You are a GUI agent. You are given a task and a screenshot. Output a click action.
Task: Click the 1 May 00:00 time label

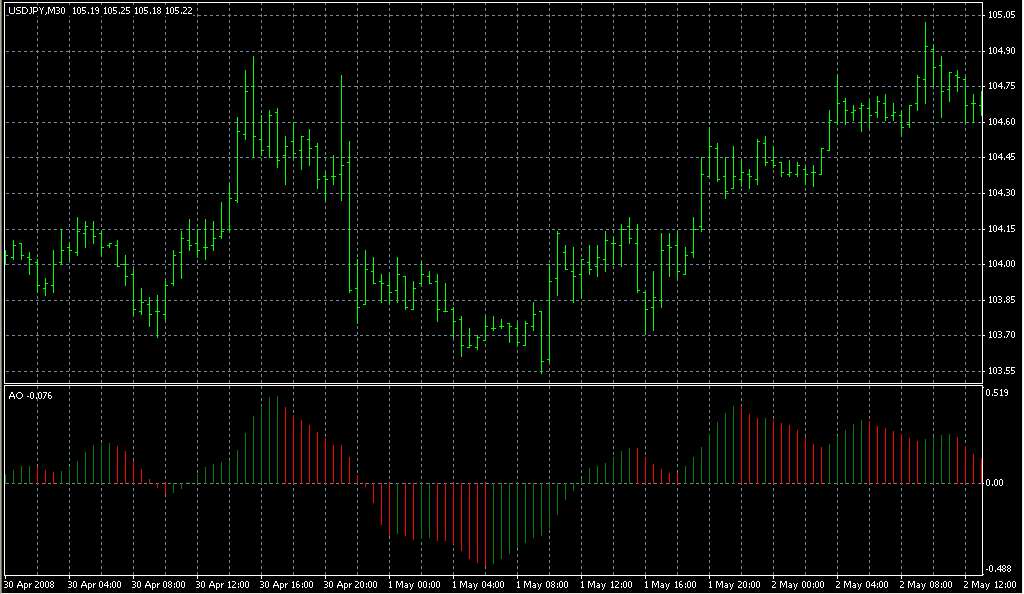coord(414,585)
